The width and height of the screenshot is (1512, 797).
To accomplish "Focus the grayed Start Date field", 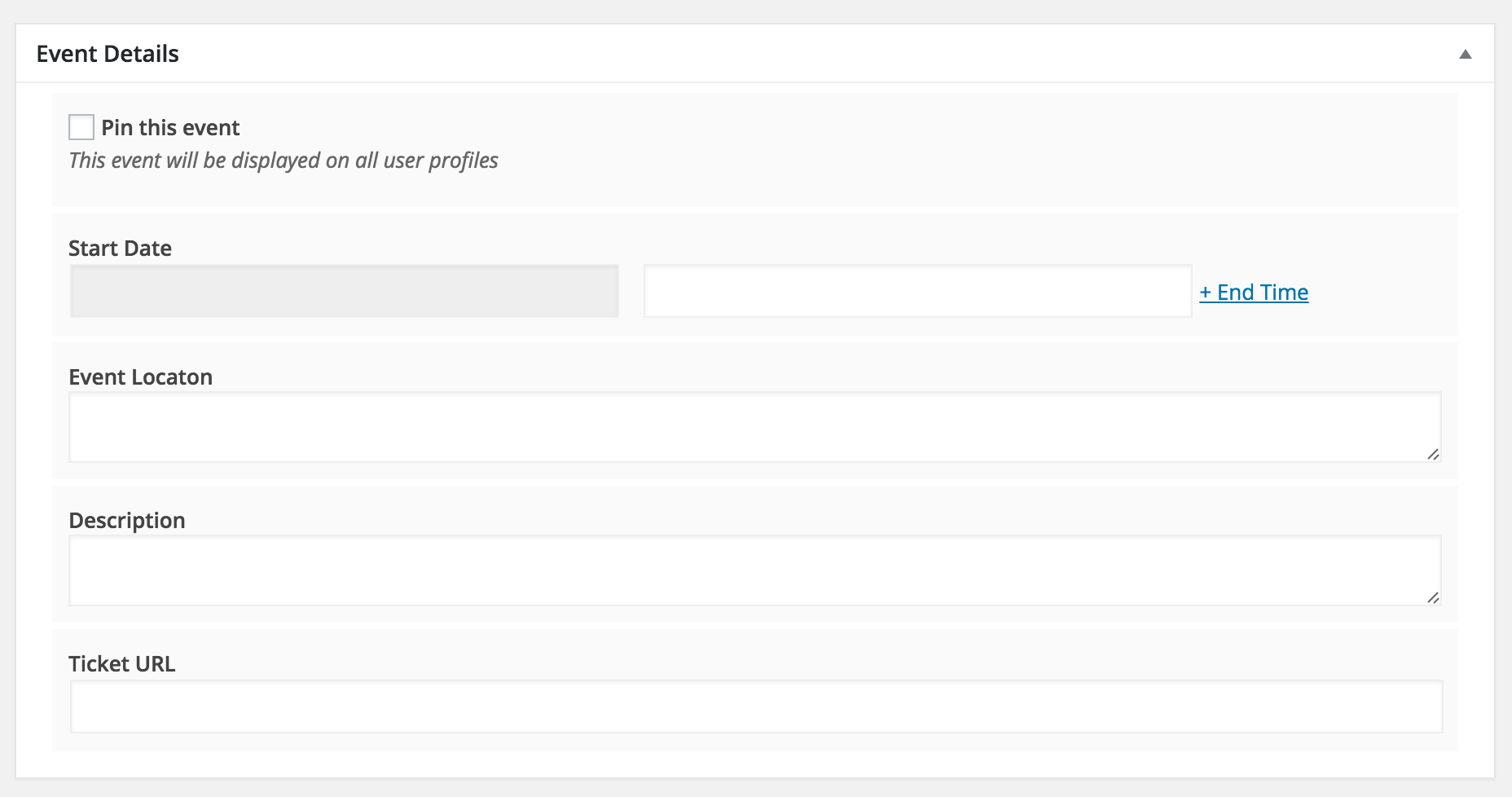I will click(x=345, y=291).
